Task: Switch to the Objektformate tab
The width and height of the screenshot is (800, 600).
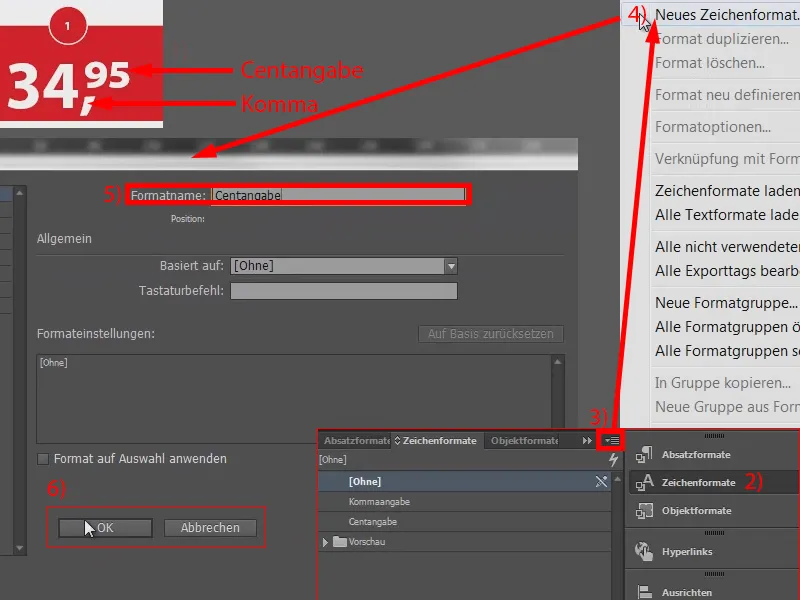Action: pyautogui.click(x=524, y=440)
